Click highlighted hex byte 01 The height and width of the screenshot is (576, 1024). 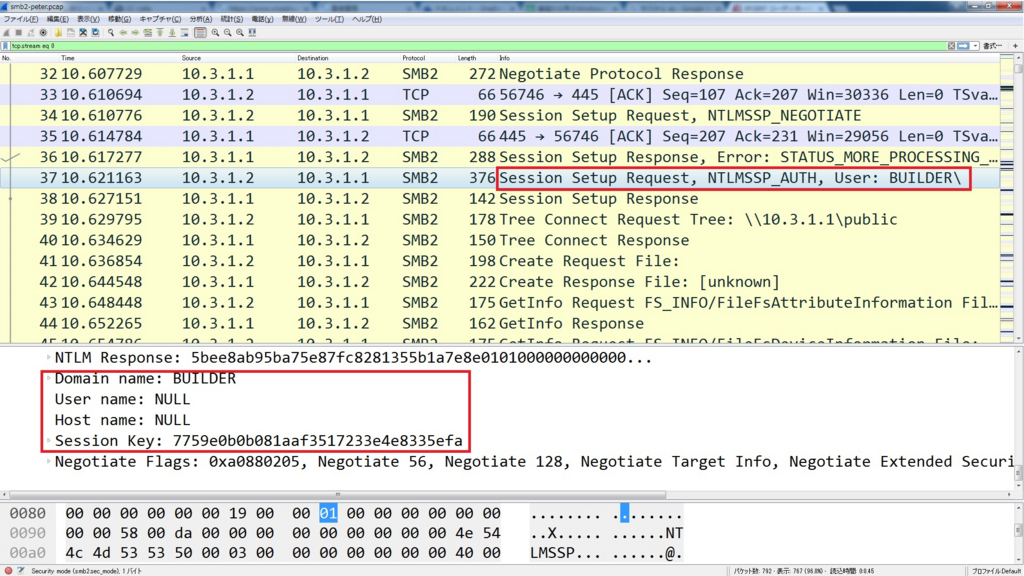tap(328, 513)
